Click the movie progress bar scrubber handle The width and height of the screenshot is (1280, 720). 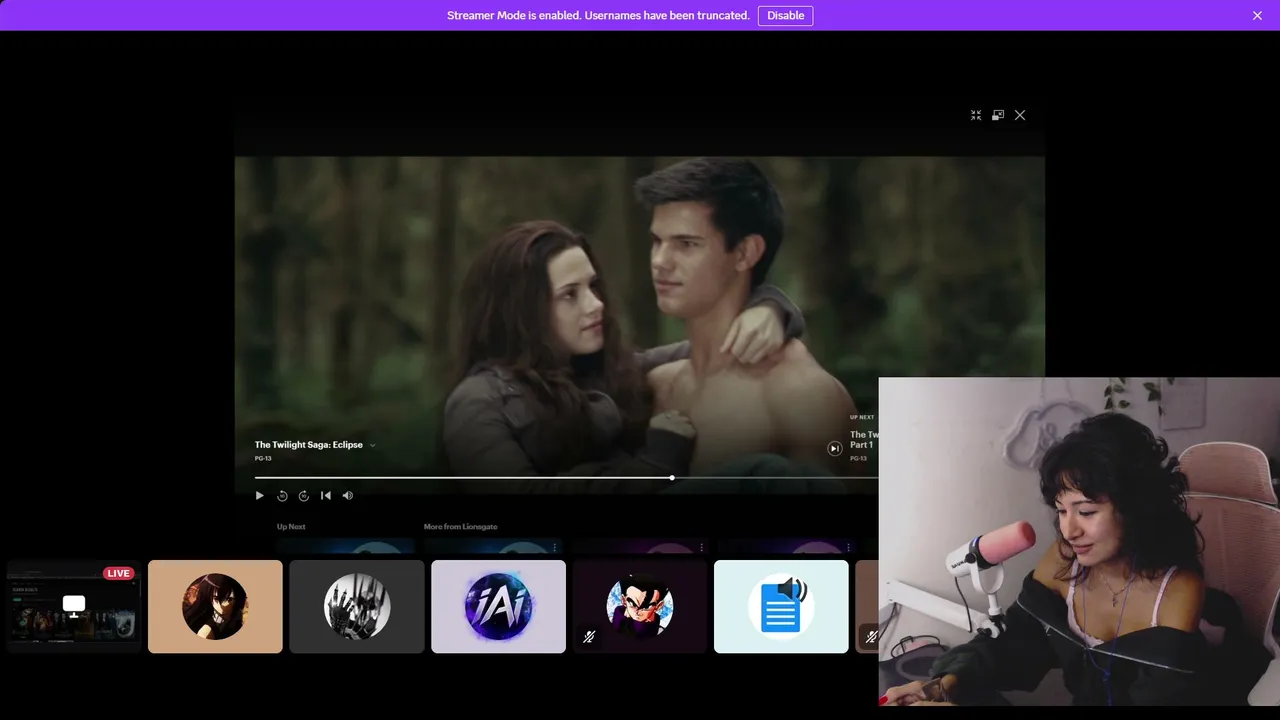[x=672, y=478]
